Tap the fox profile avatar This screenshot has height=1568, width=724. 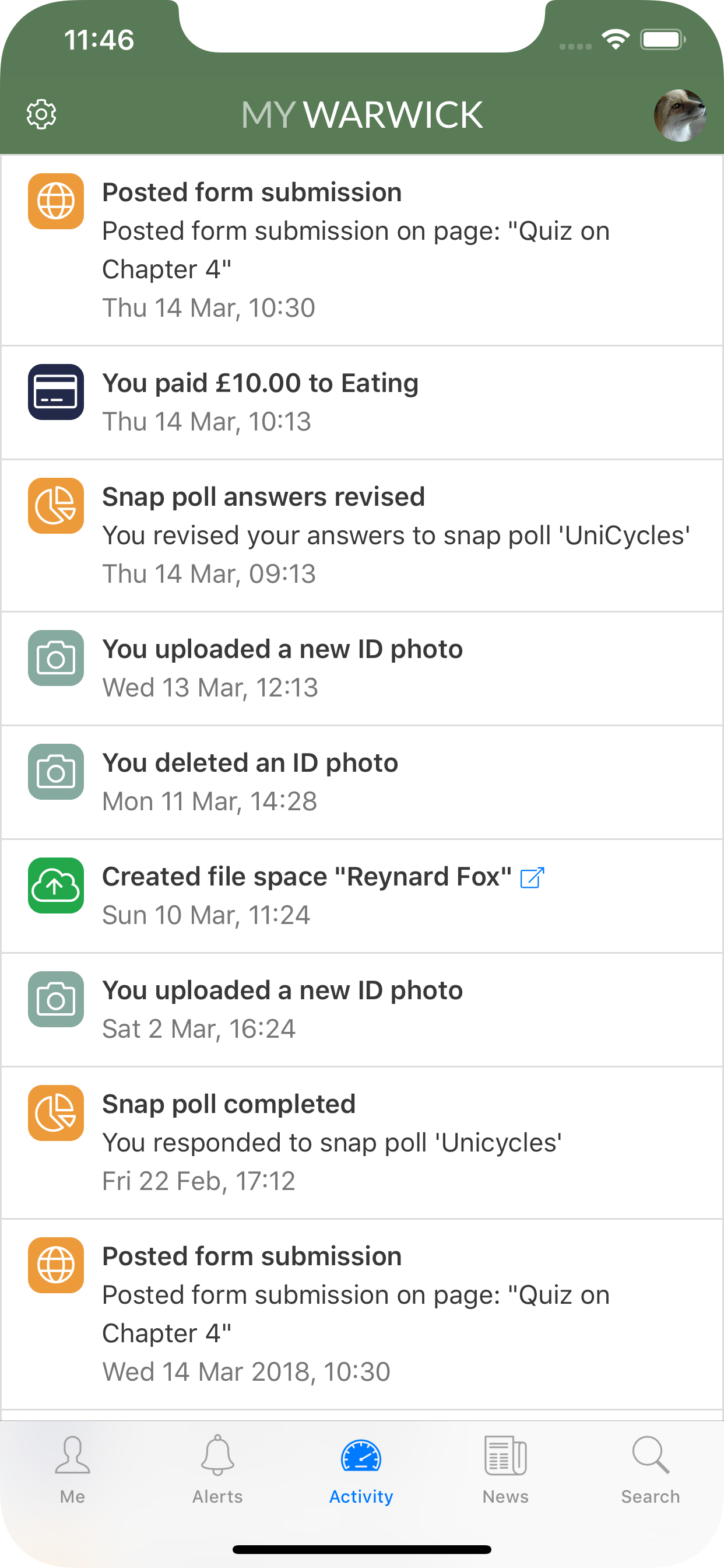click(x=680, y=115)
